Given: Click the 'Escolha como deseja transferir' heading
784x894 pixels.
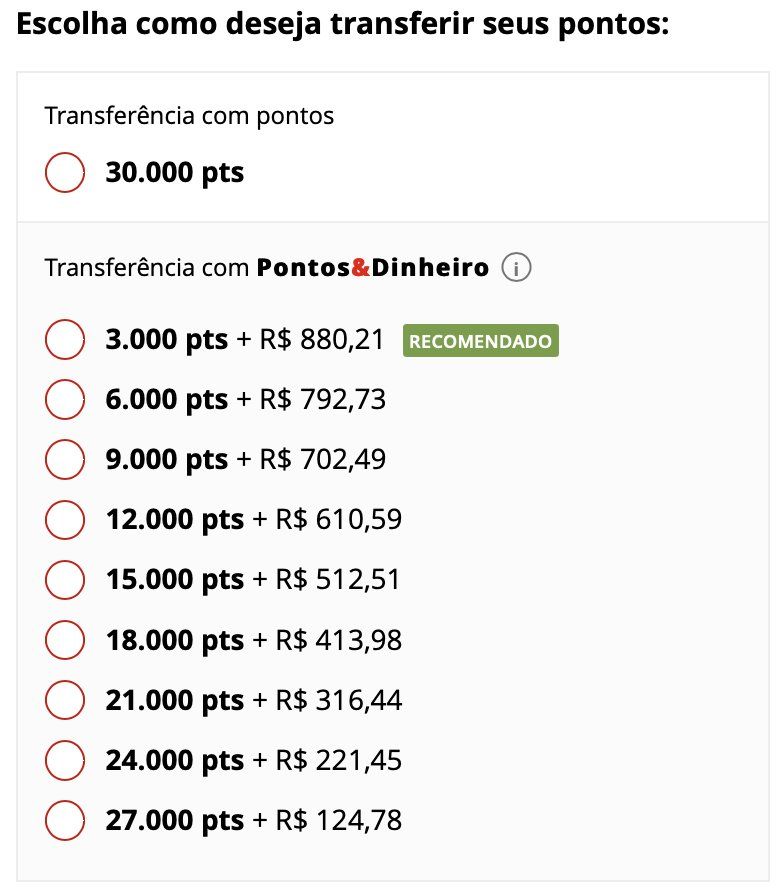Looking at the screenshot, I should (343, 24).
